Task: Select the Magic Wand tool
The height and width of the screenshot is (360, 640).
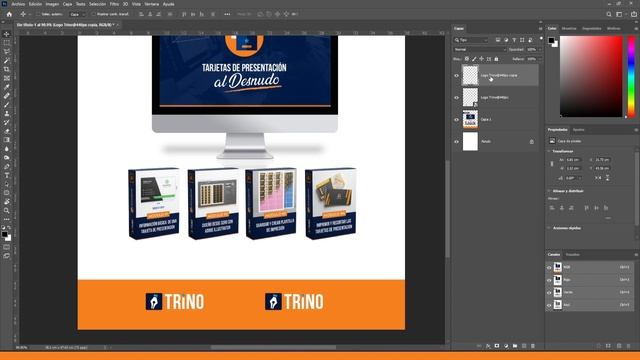Action: [x=7, y=60]
